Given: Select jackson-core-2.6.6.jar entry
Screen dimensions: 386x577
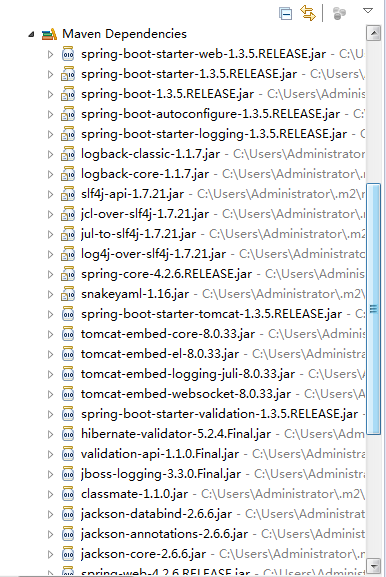Looking at the screenshot, I should pyautogui.click(x=144, y=554).
